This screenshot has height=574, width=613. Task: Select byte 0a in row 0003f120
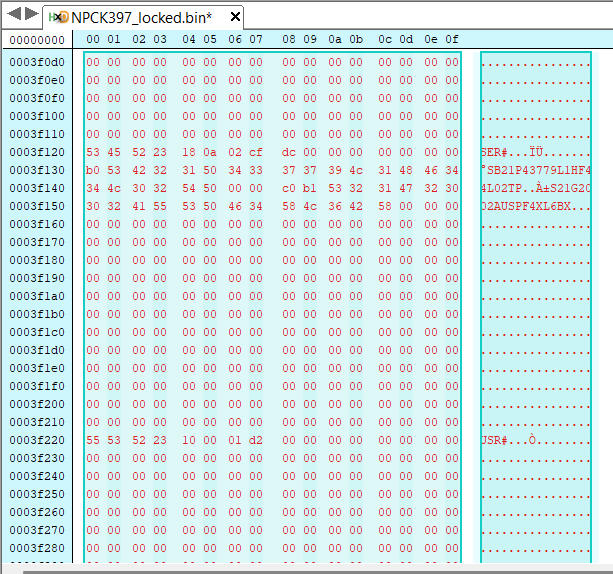(x=210, y=152)
